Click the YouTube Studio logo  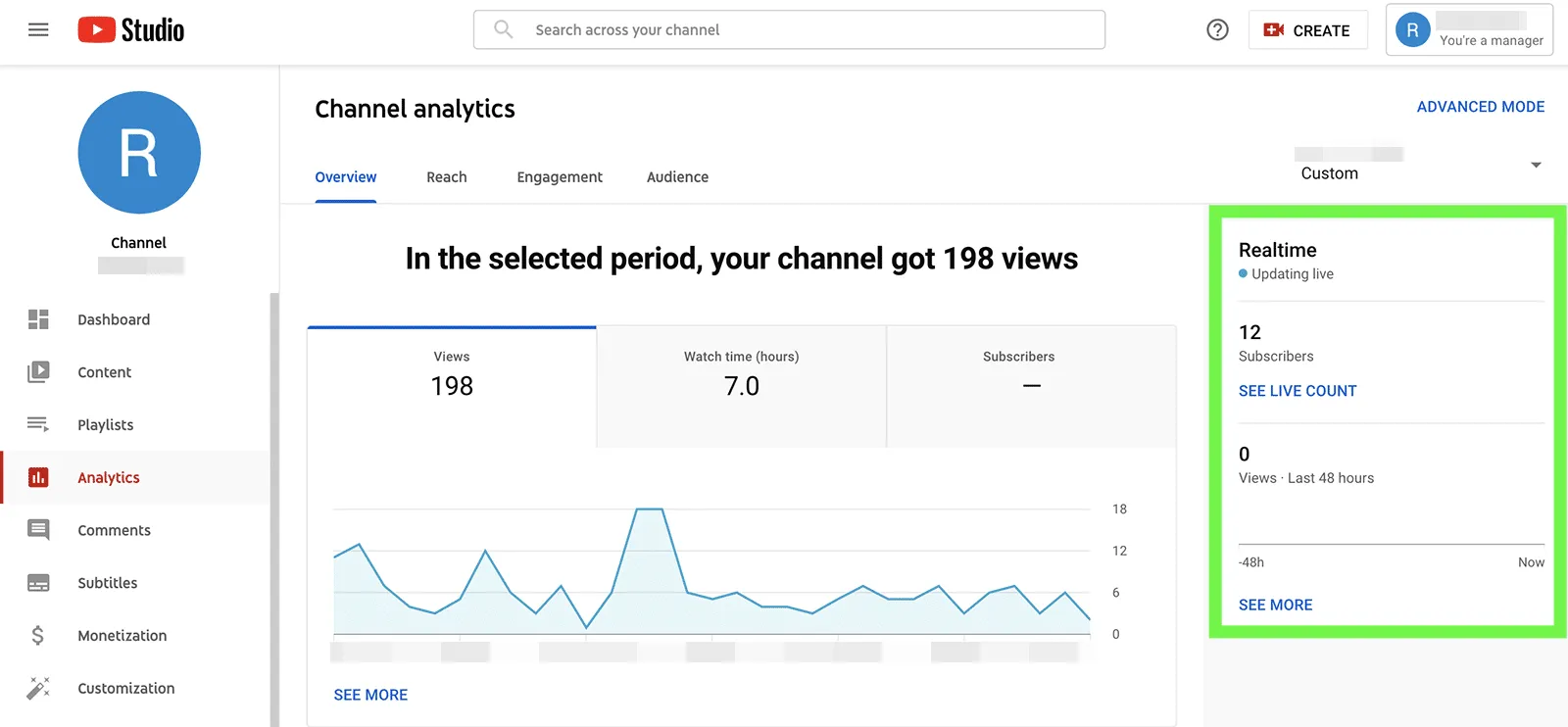131,30
